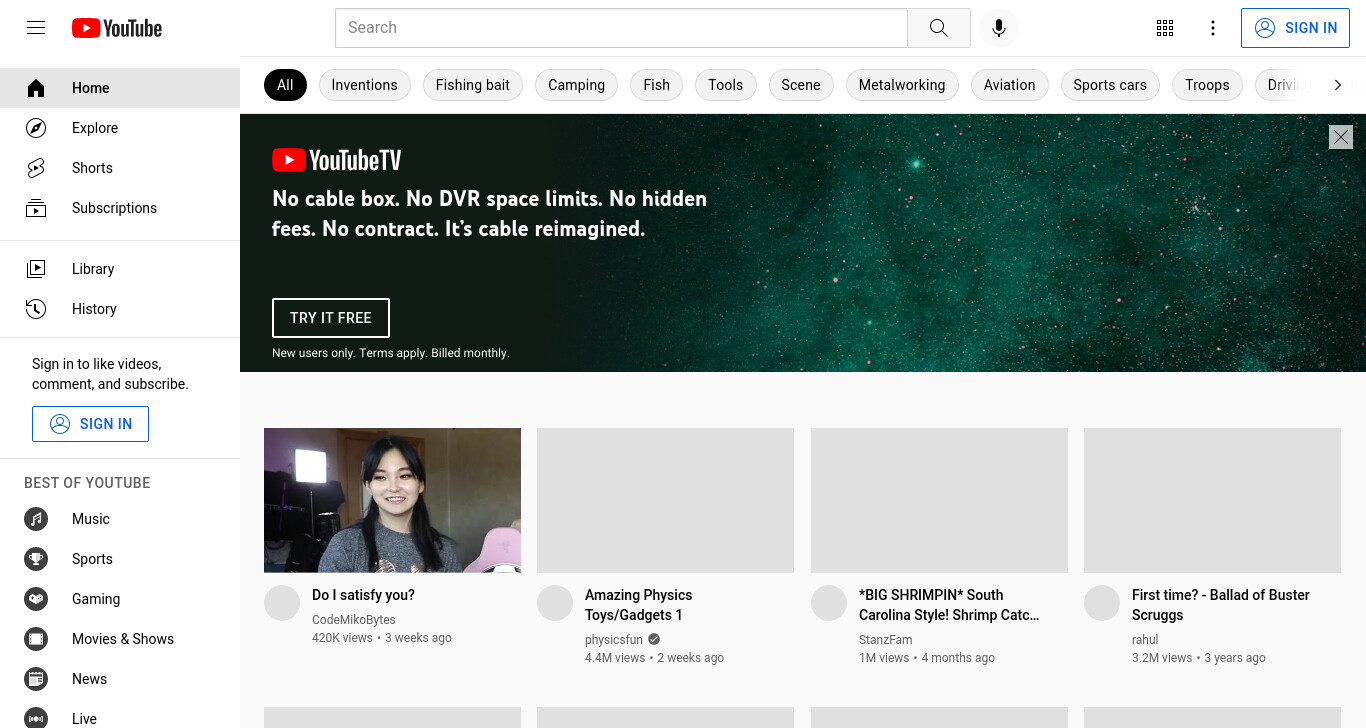The height and width of the screenshot is (728, 1366).
Task: Click the History clock icon
Action: (x=36, y=309)
